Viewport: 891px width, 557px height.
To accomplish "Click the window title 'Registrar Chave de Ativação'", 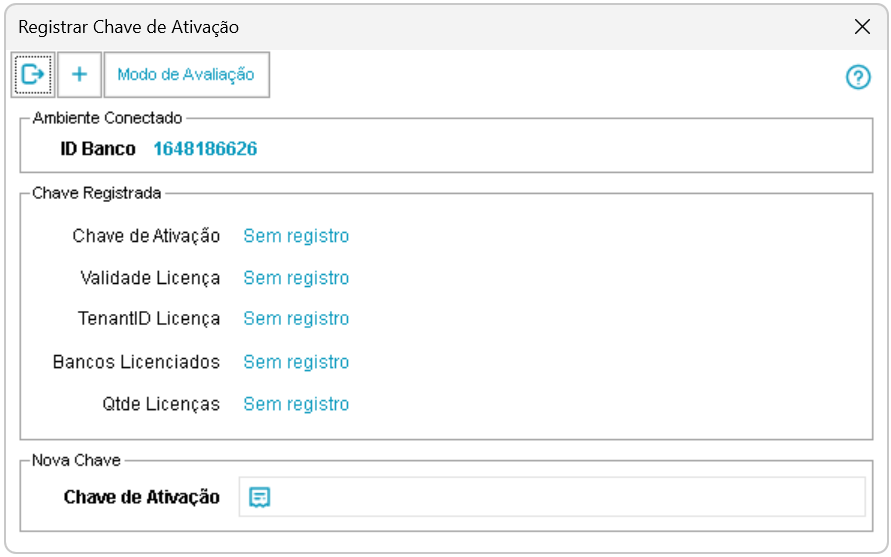I will coord(129,27).
